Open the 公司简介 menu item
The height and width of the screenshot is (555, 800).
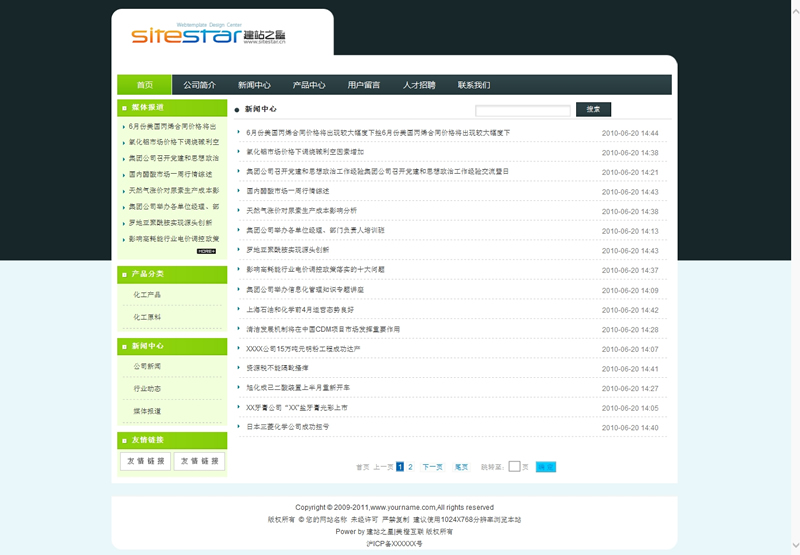[199, 85]
